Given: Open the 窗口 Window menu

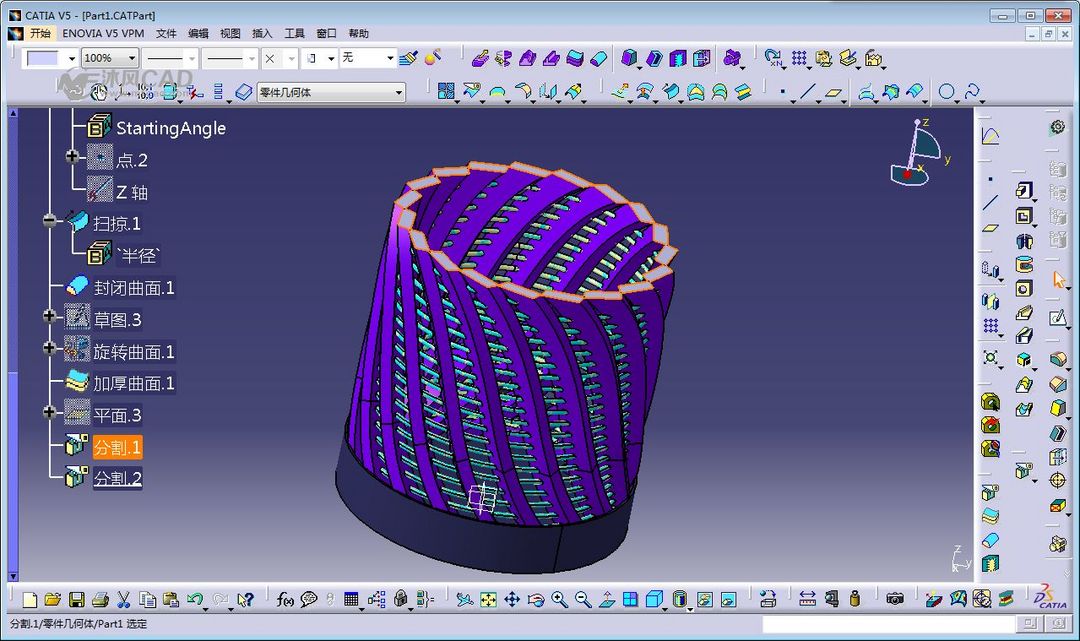Looking at the screenshot, I should pos(326,33).
